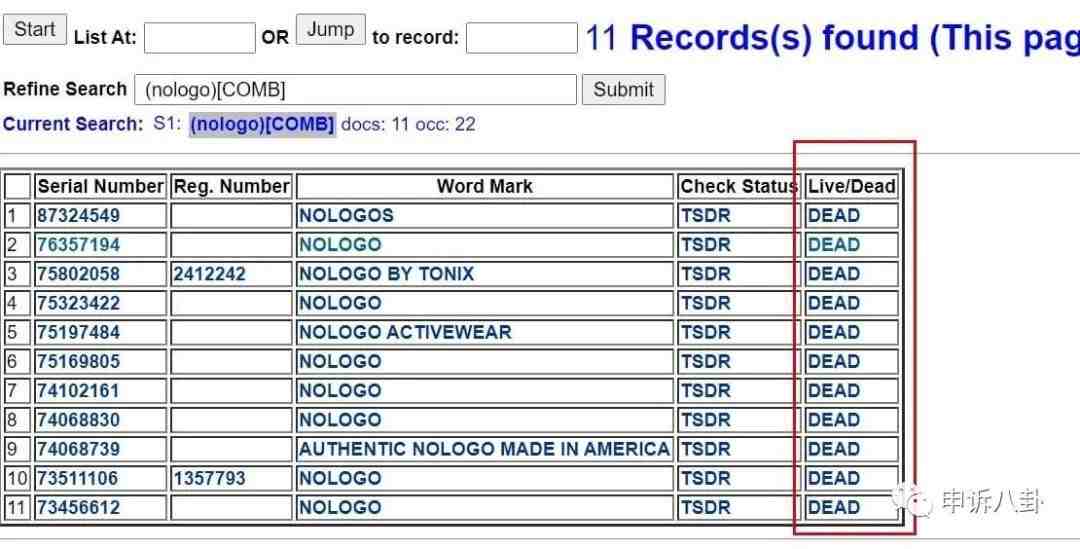Click DEAD status for NOLOGO ACTIVEWEAR
Screen dimensions: 1080x549
coord(833,333)
